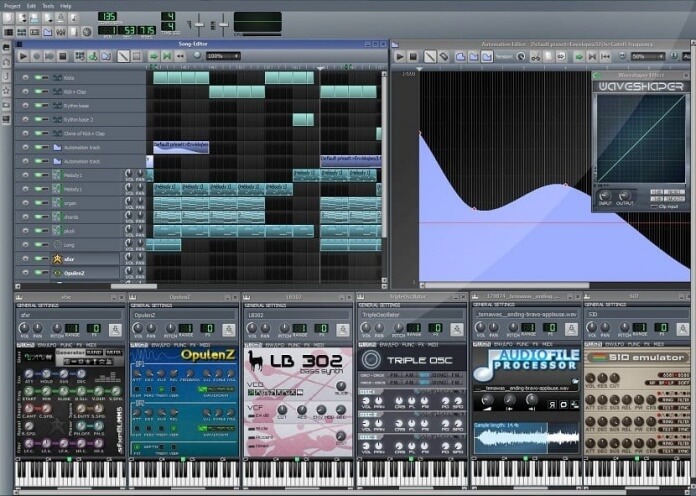
Task: Open the Melody1 instrument track button
Action: 87,175
